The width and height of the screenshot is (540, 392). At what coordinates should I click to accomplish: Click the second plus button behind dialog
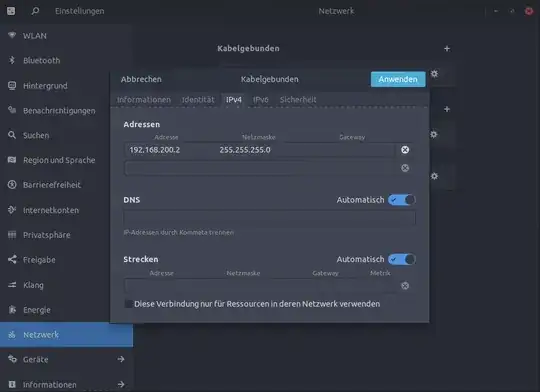tap(447, 109)
